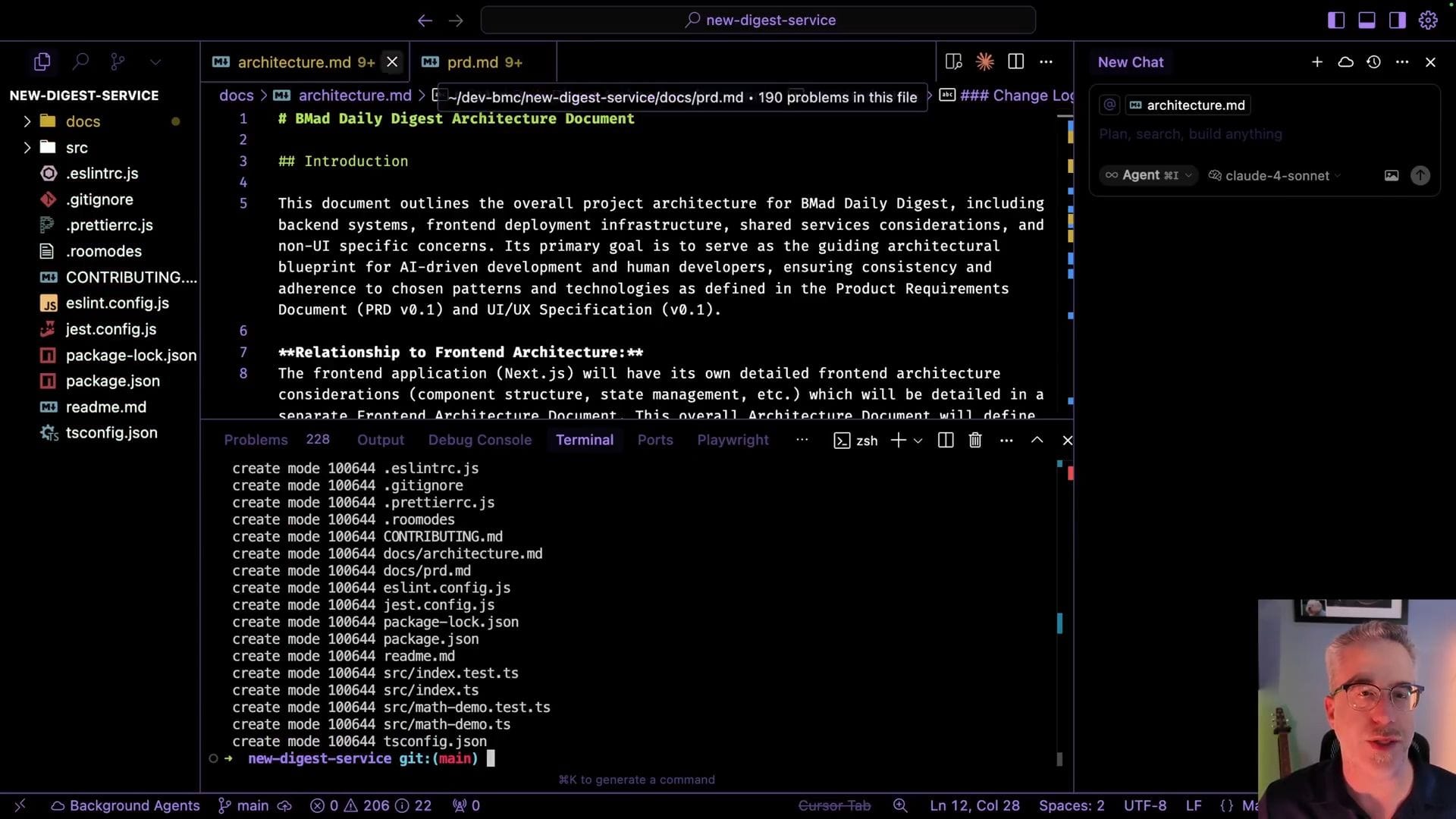Image resolution: width=1456 pixels, height=819 pixels.
Task: Click the send arrow button in chat
Action: coord(1420,175)
